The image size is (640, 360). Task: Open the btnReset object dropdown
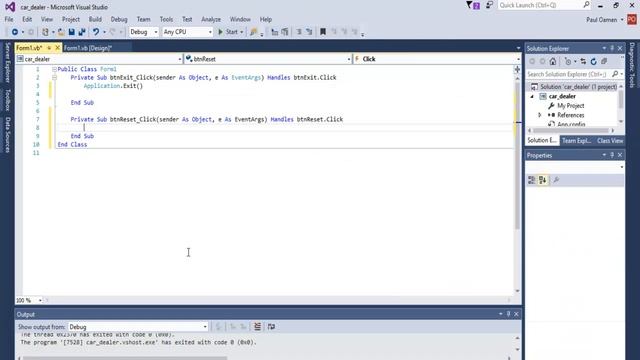268,59
